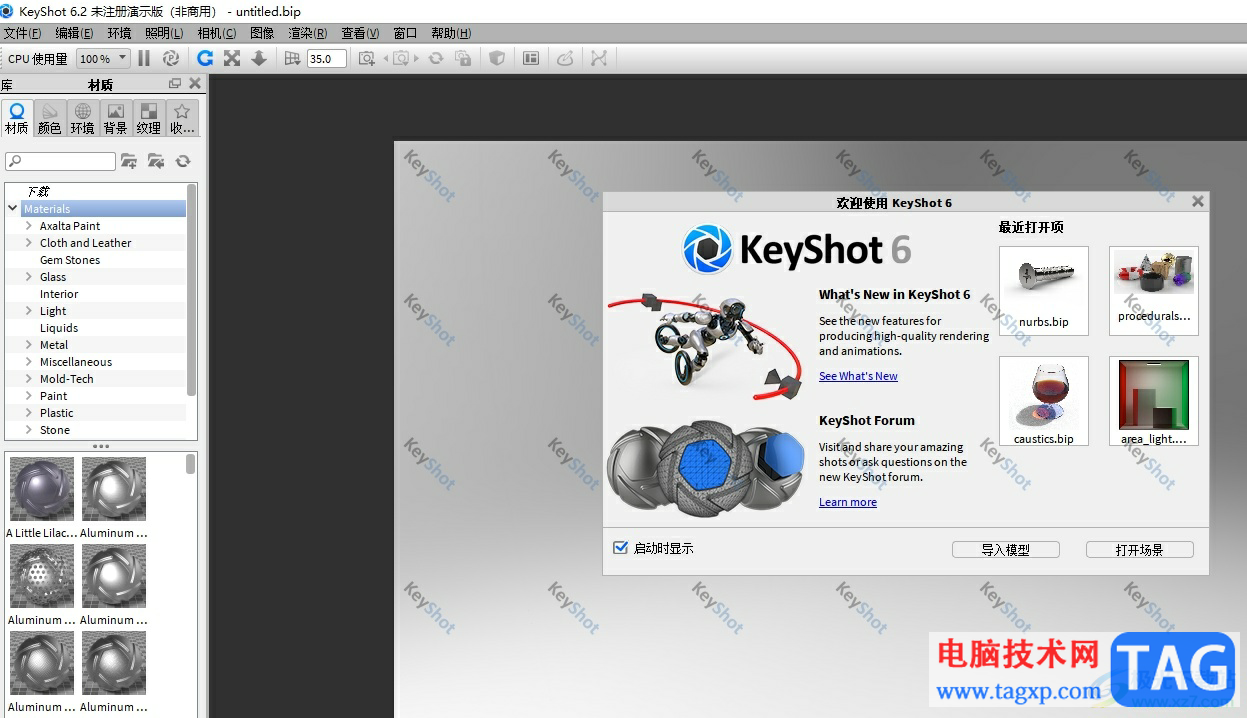Open recent file caustics.bip
Screen dimensions: 1247x718
tap(1044, 401)
